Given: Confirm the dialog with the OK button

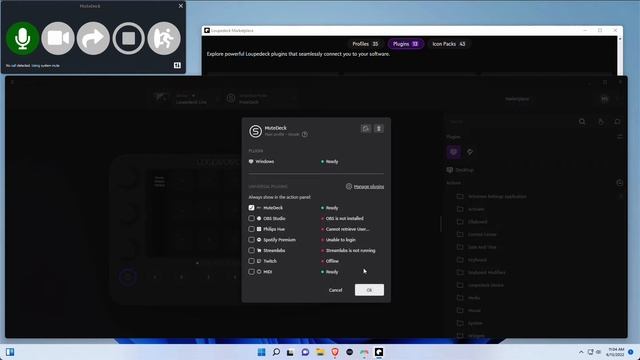Looking at the screenshot, I should (369, 290).
